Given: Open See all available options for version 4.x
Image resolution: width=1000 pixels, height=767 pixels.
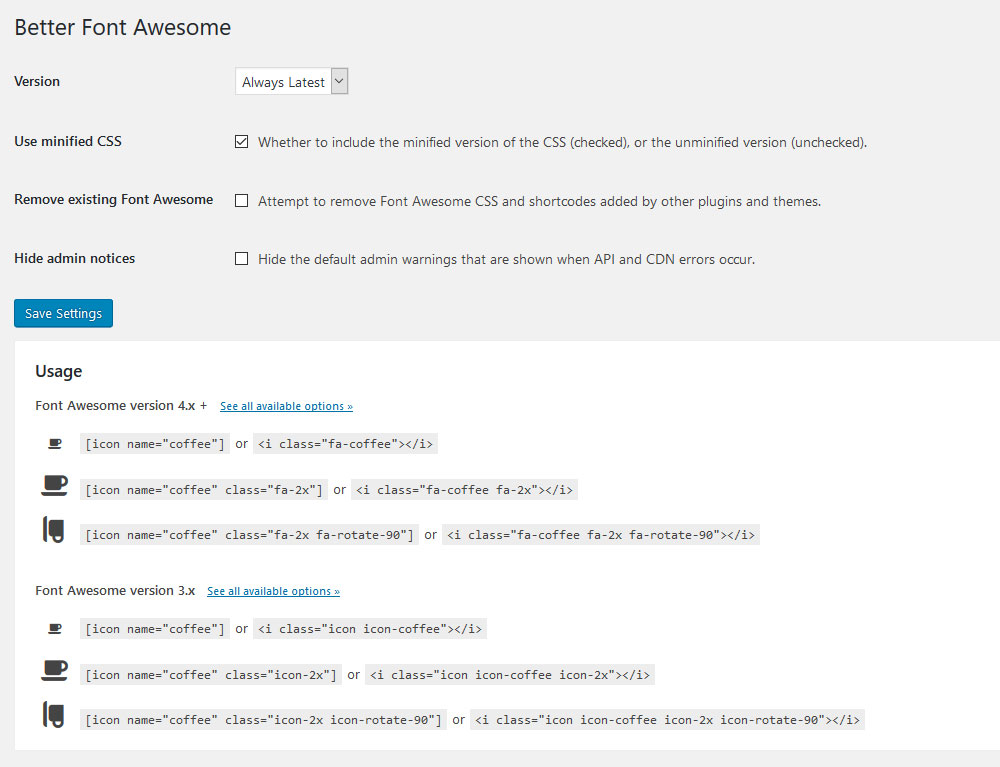Looking at the screenshot, I should pos(286,405).
